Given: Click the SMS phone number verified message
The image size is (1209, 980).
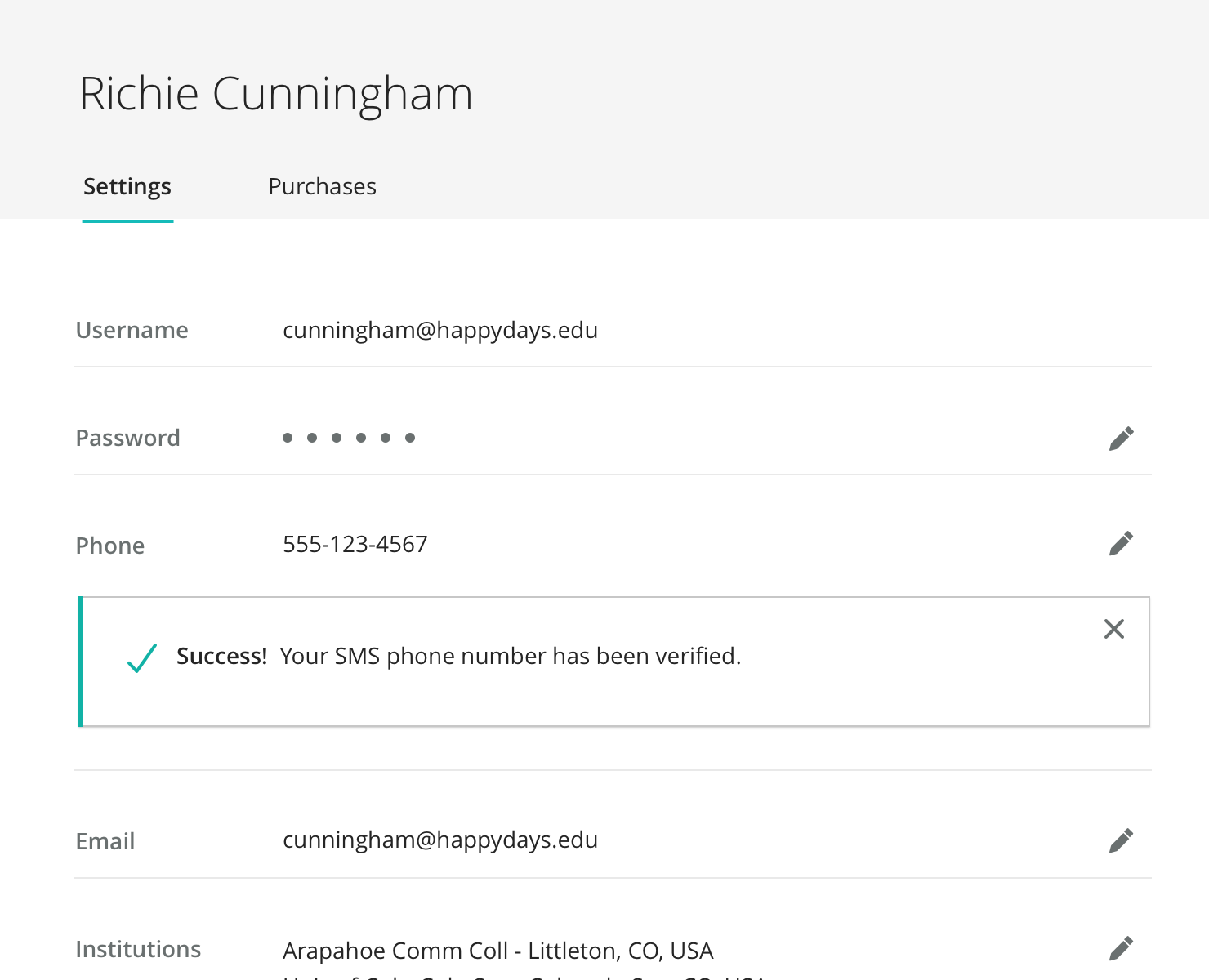Looking at the screenshot, I should click(510, 657).
